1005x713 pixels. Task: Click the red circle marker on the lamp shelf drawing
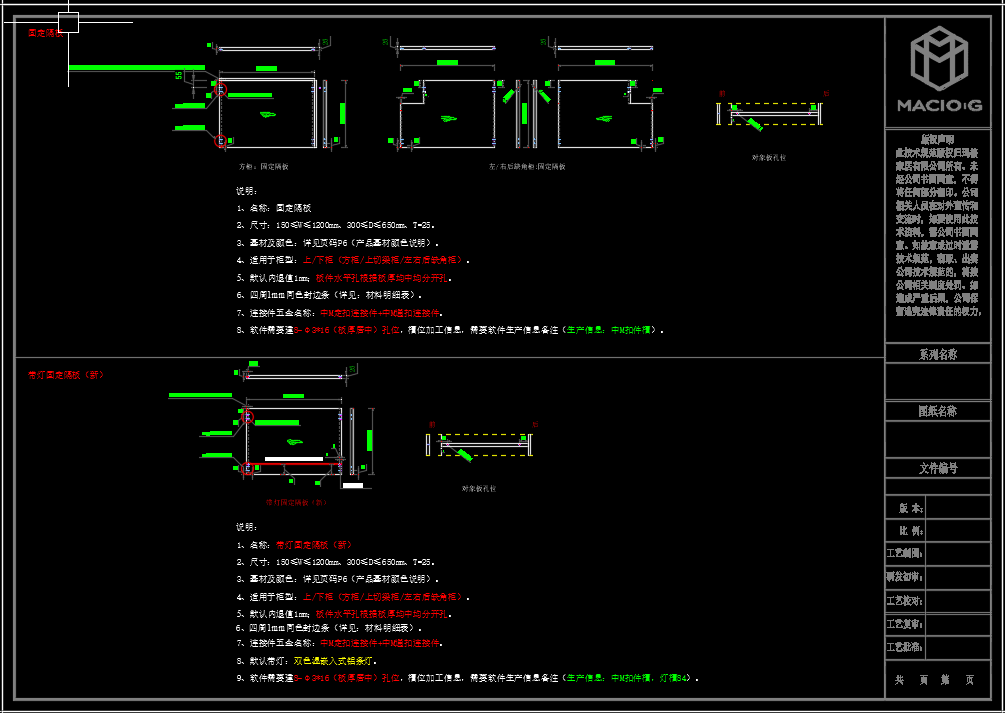247,417
